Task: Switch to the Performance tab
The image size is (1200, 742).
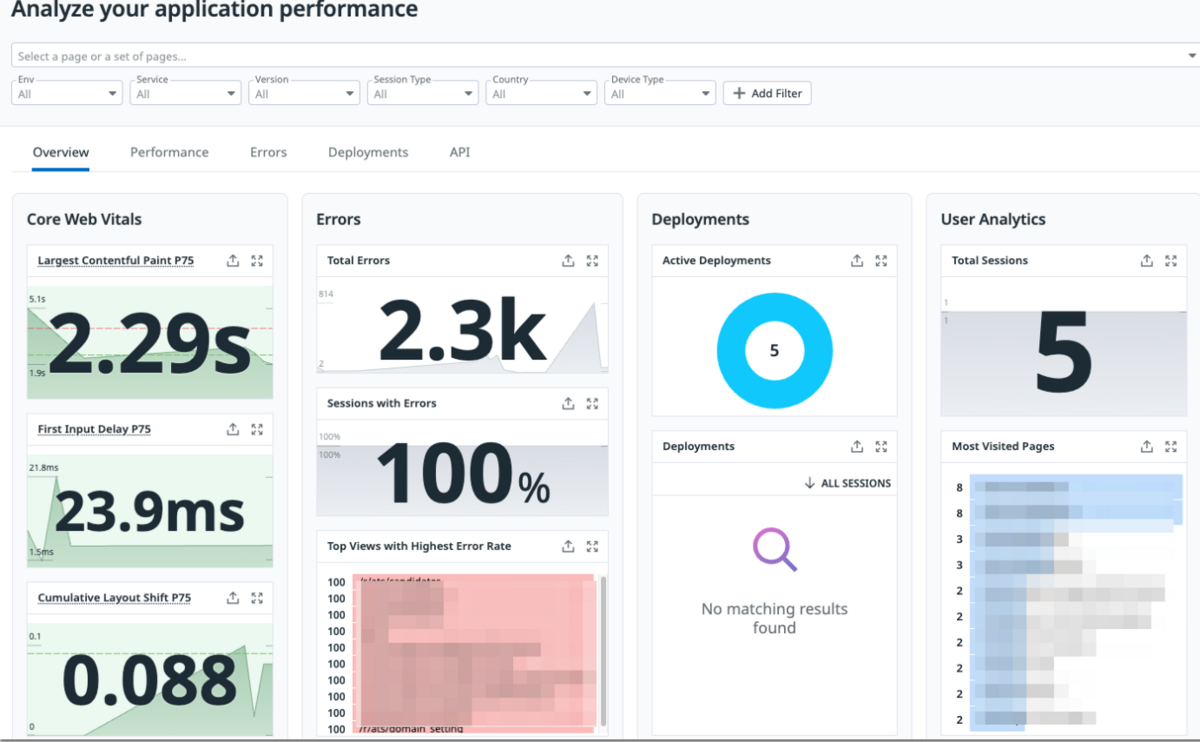Action: tap(169, 153)
